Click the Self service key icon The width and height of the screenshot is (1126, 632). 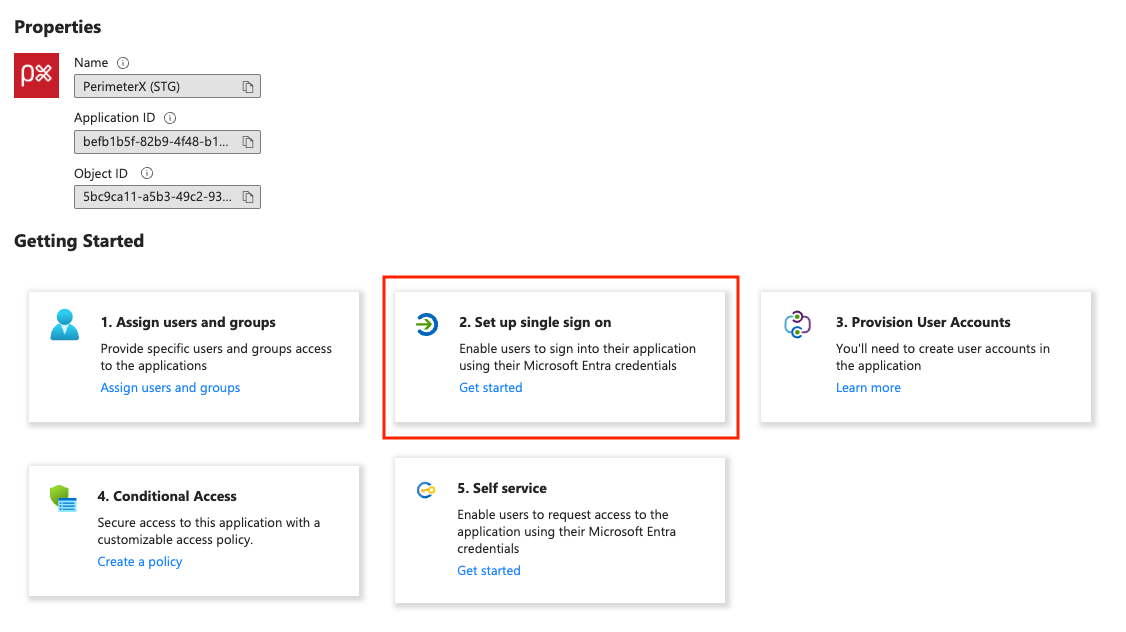pos(426,490)
